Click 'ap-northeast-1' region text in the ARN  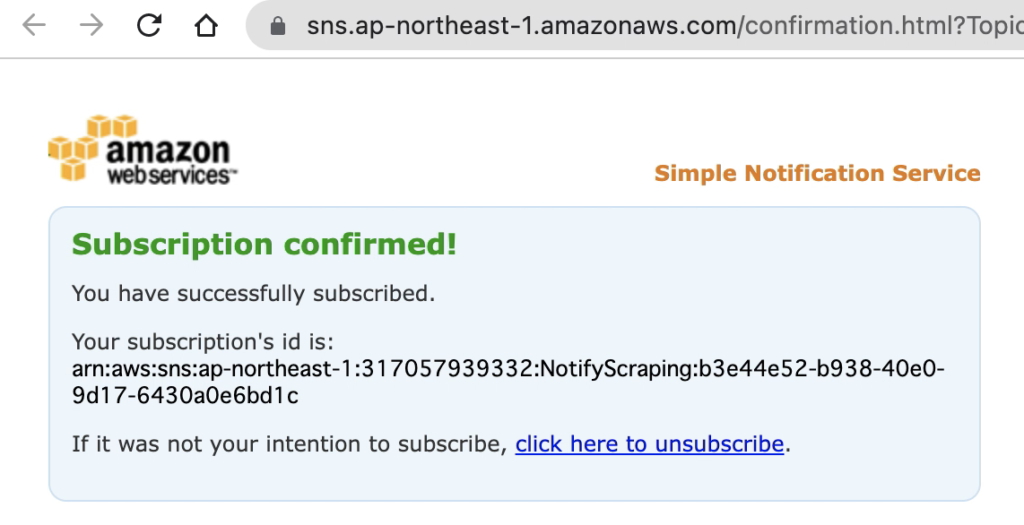click(274, 369)
